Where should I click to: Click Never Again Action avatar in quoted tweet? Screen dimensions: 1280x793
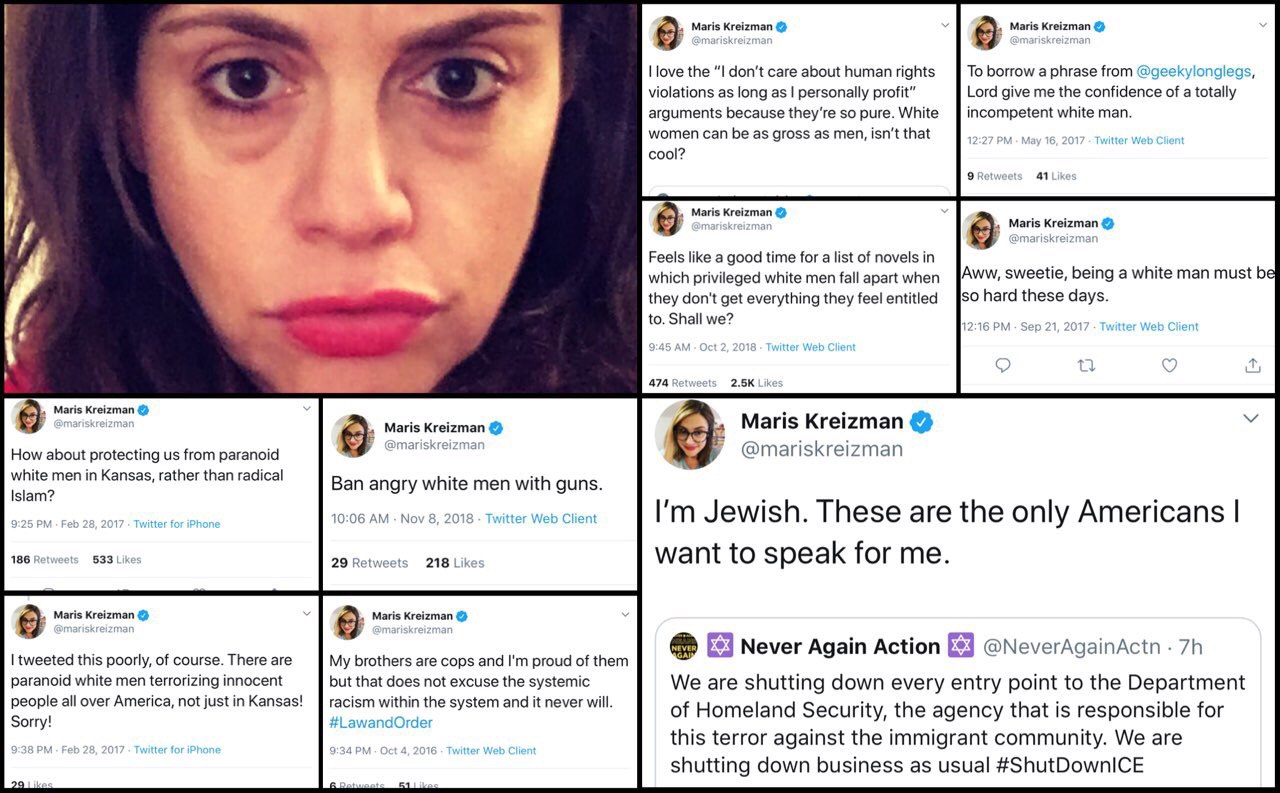point(684,645)
